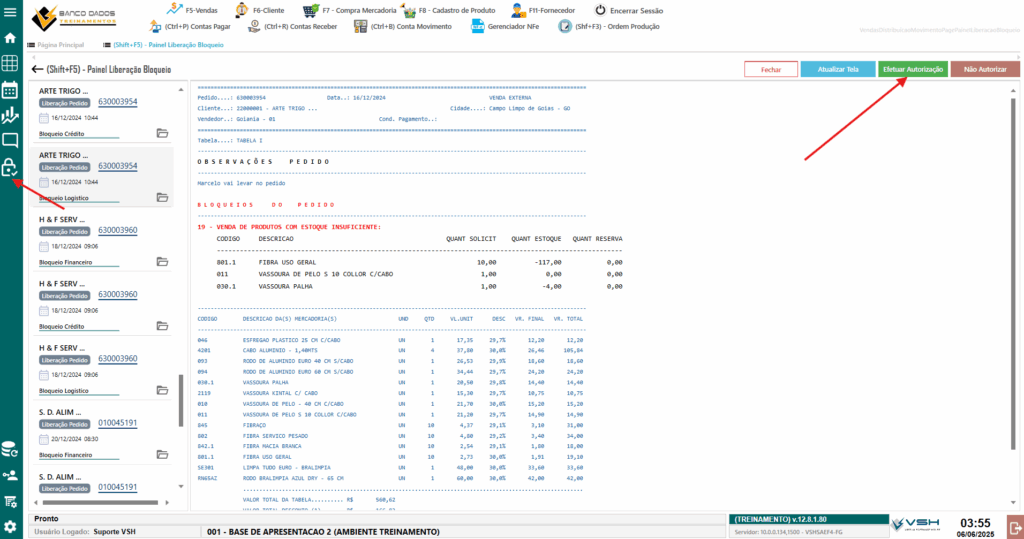1024x539 pixels.
Task: Open F8 - Cadastro de Produto
Action: 410,11
